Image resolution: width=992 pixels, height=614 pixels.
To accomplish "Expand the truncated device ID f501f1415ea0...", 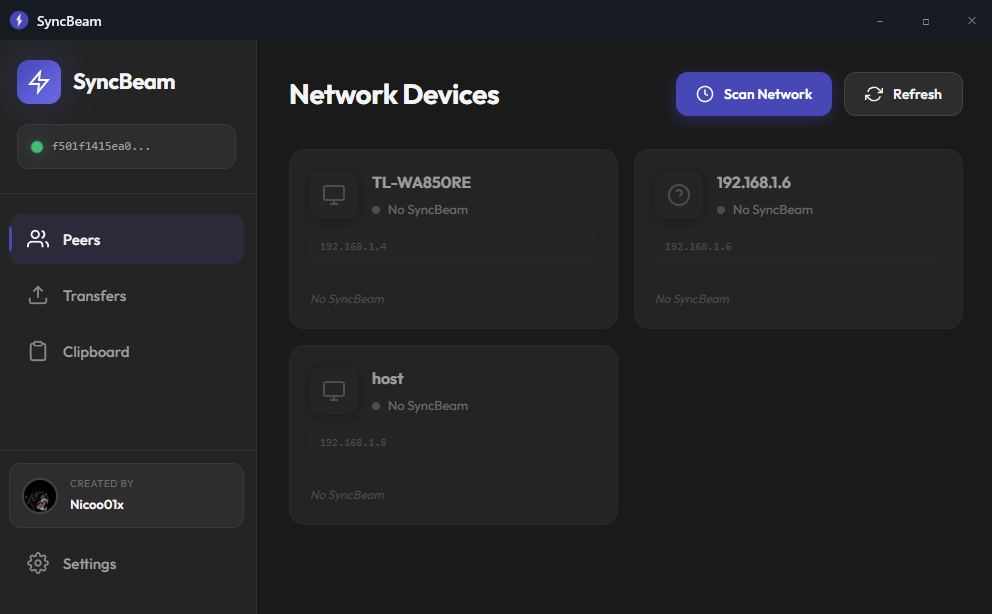I will point(126,145).
